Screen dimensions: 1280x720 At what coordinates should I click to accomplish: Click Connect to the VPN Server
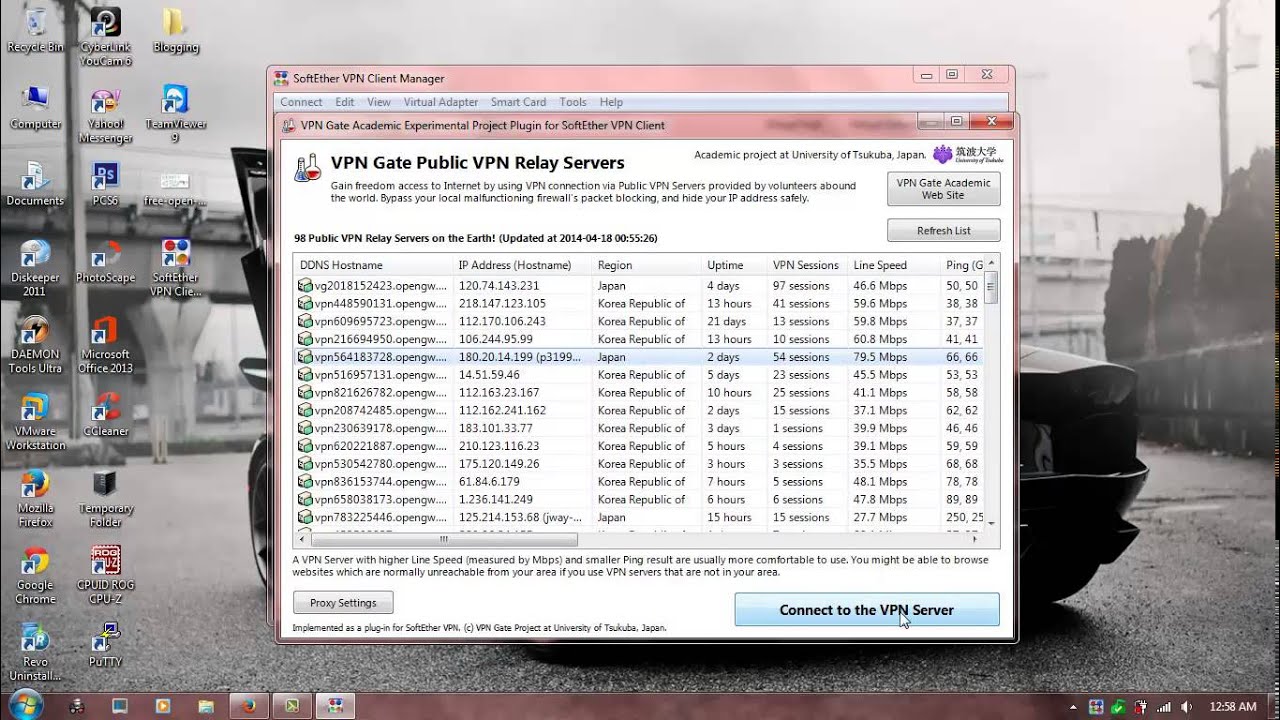[x=867, y=609]
